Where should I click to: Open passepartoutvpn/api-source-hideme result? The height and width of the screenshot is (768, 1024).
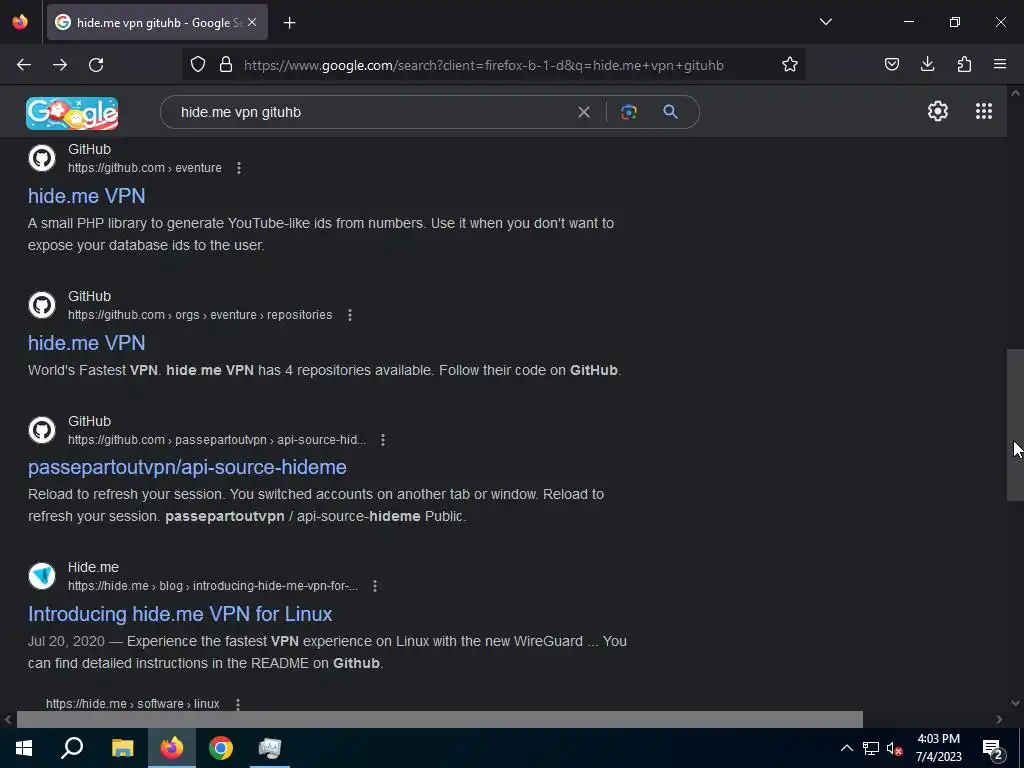pyautogui.click(x=187, y=467)
